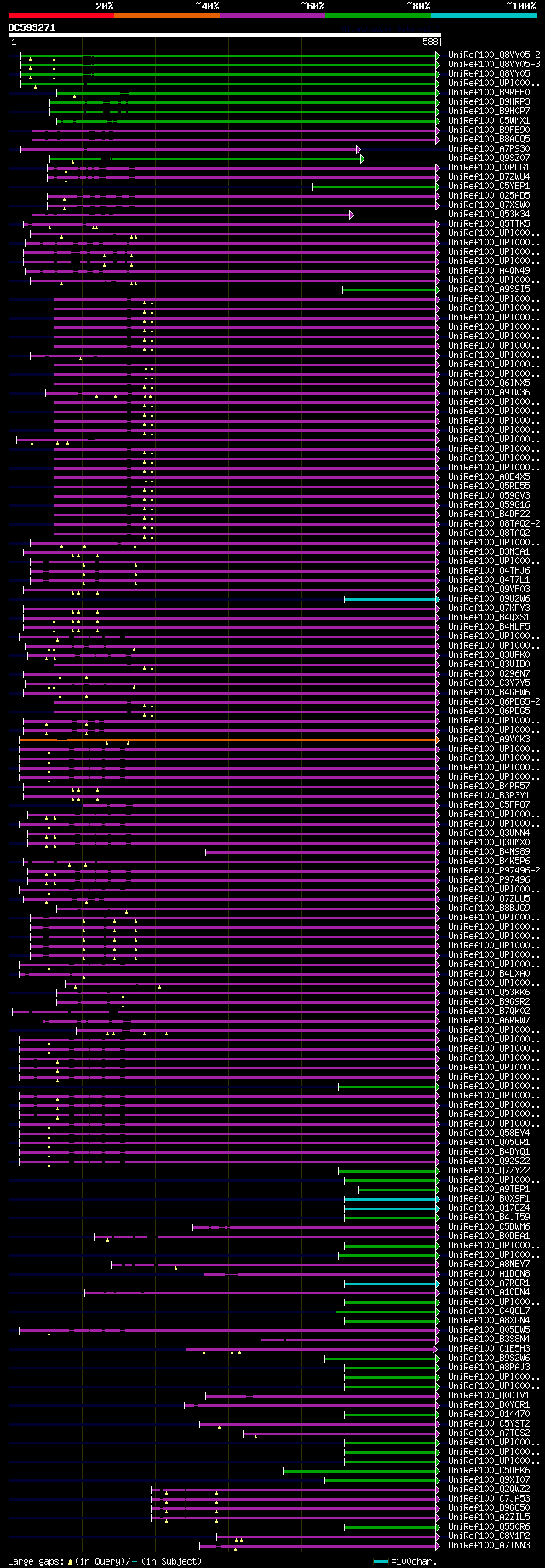Select UniRef100_B9G9R2 label
The height and width of the screenshot is (1568, 545).
click(489, 1001)
